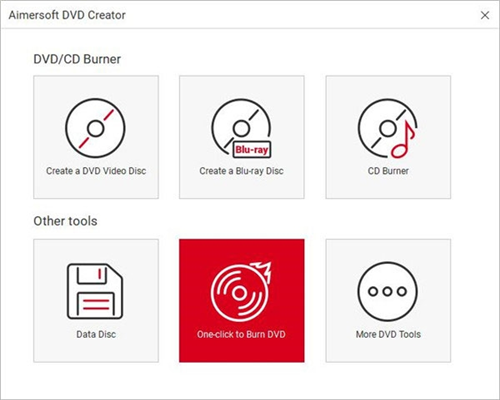Open the "CD Burner" text label
Viewport: 500px width, 400px height.
click(x=388, y=171)
